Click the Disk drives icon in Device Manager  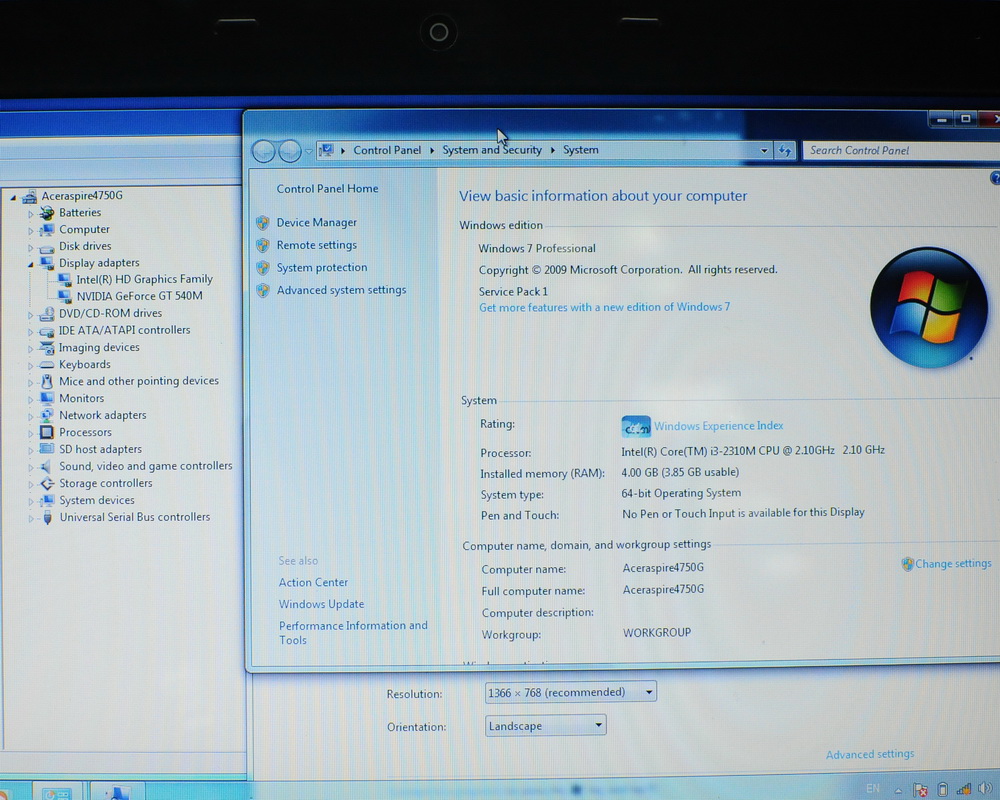coord(47,247)
